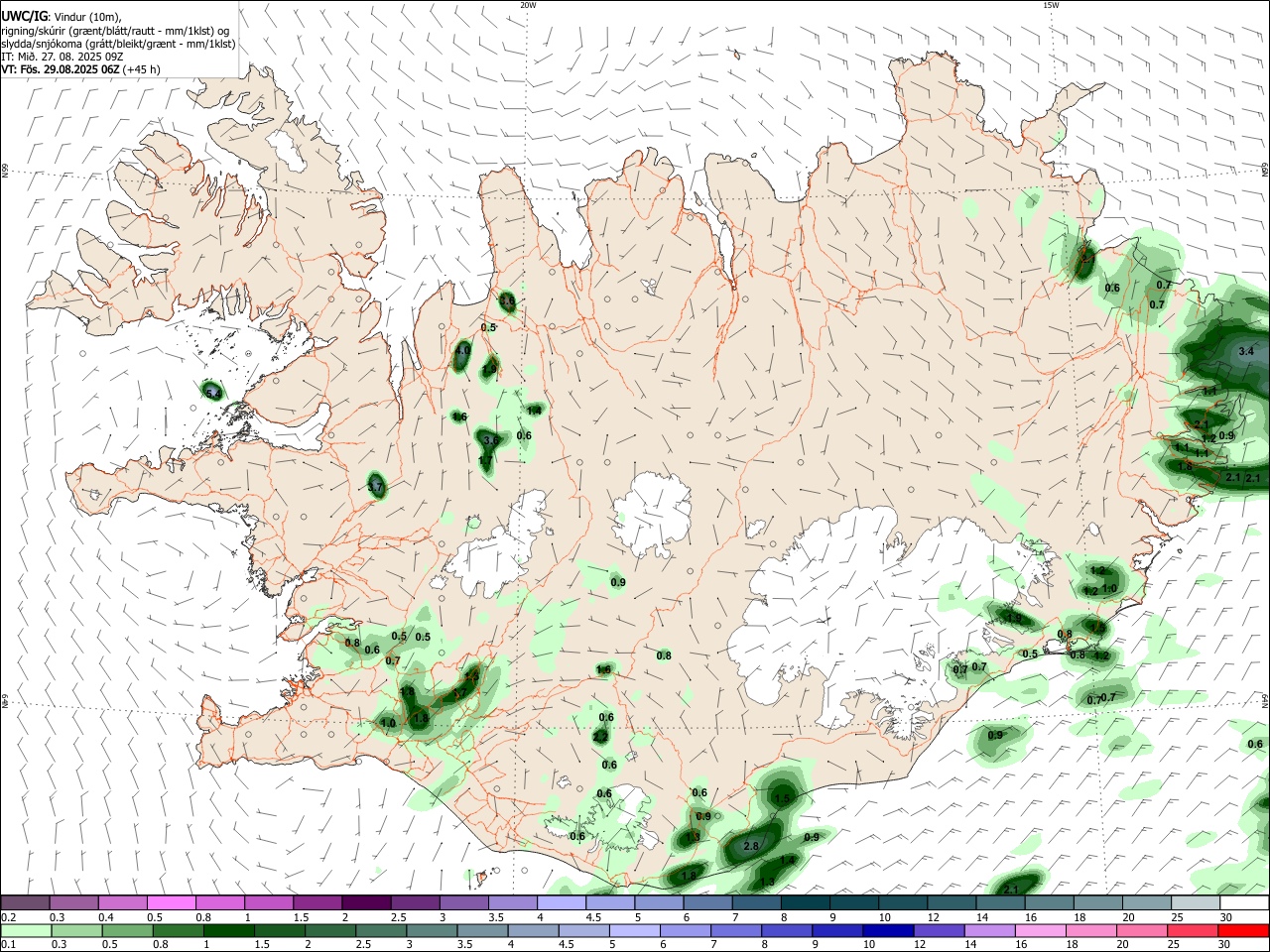Click the '0.2' label on the upper scale

tap(8, 917)
